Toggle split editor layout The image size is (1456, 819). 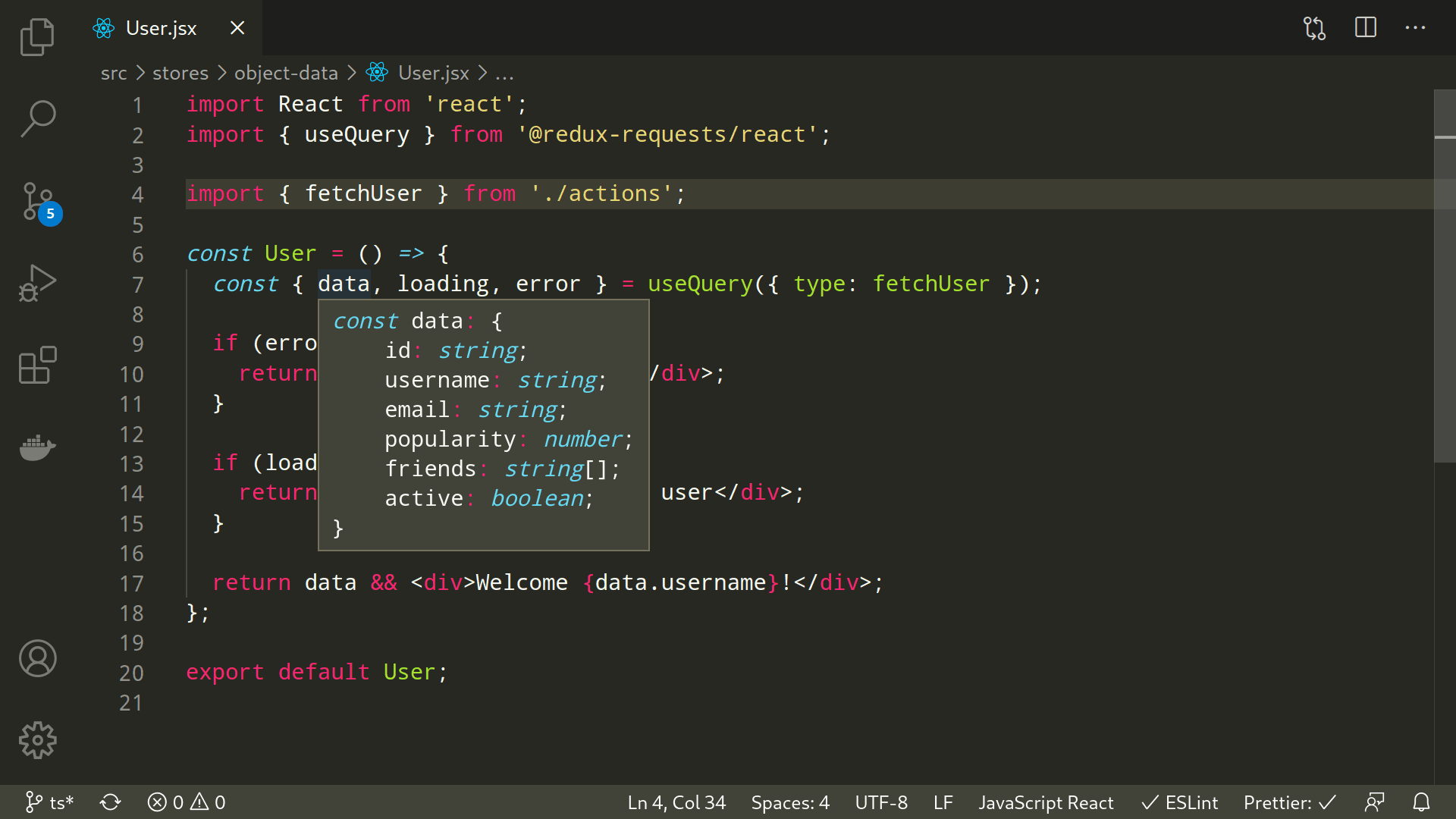[x=1365, y=28]
